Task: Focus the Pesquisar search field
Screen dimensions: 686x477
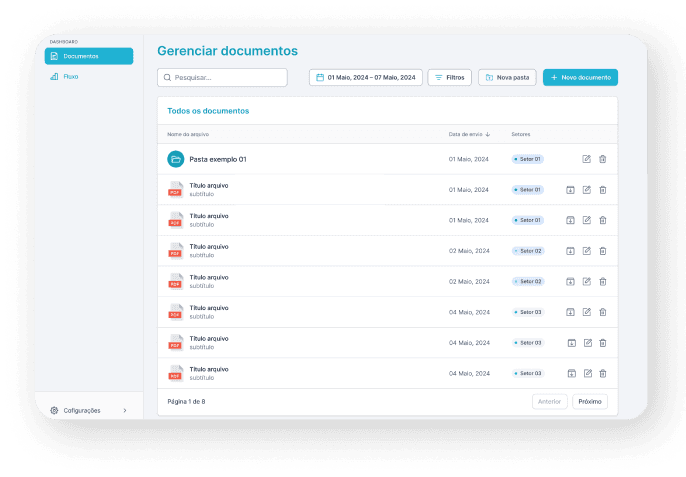Action: [222, 77]
